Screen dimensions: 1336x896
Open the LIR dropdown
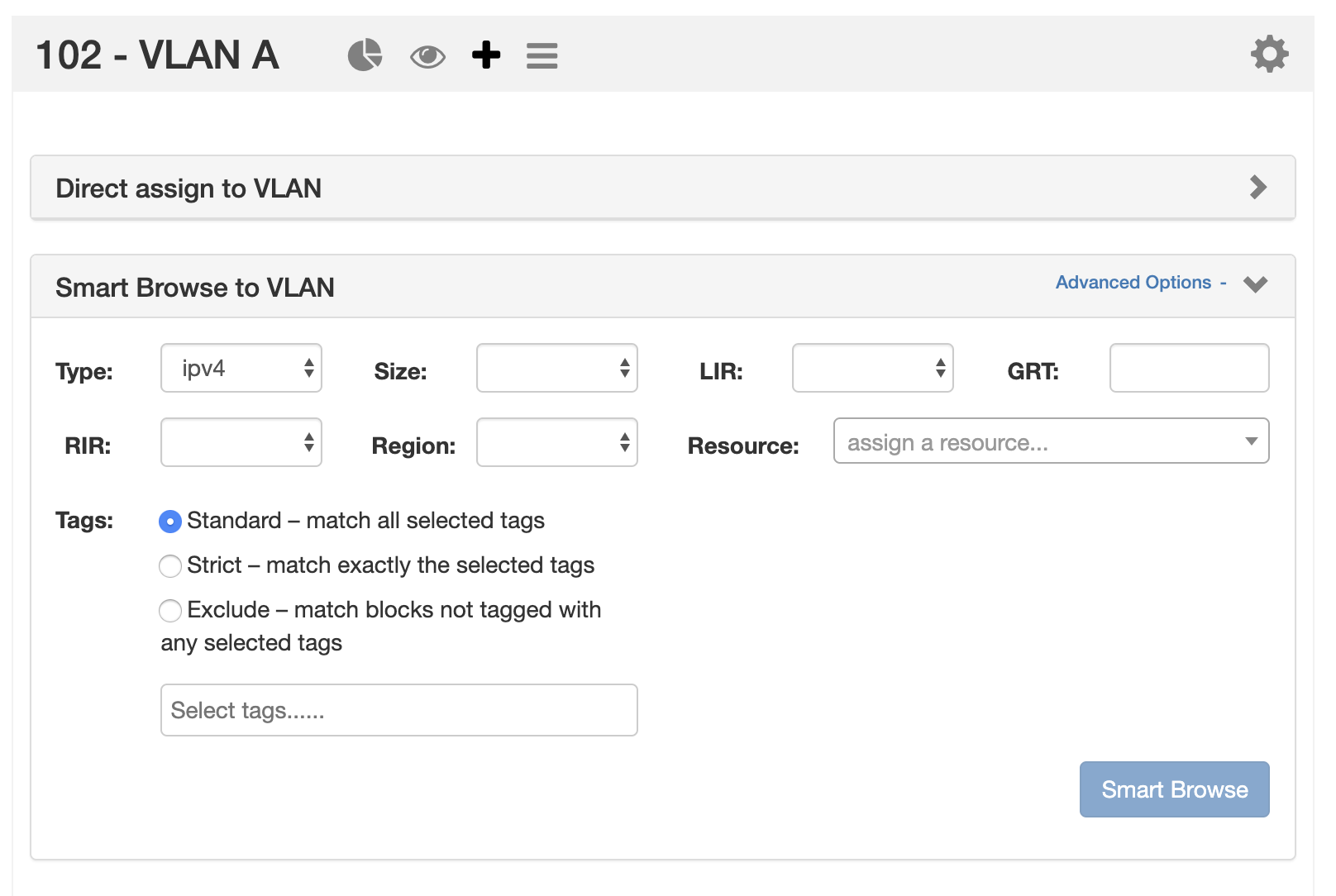(872, 369)
